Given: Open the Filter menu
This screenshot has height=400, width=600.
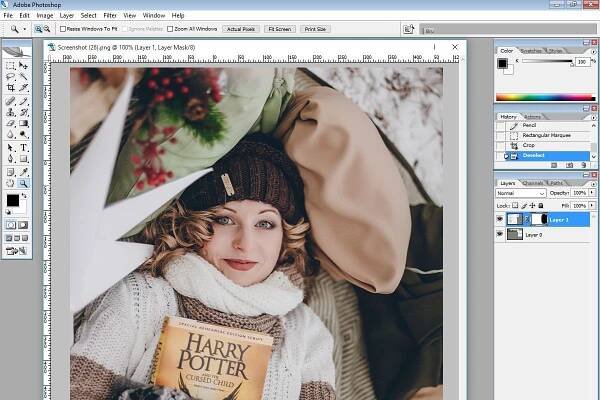Looking at the screenshot, I should (x=110, y=16).
